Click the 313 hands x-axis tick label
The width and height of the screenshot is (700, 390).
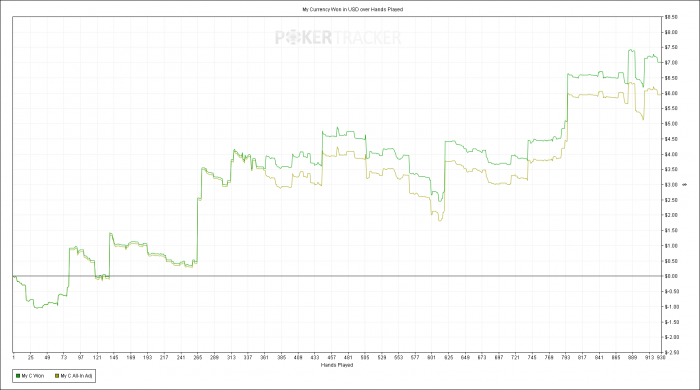tap(231, 358)
